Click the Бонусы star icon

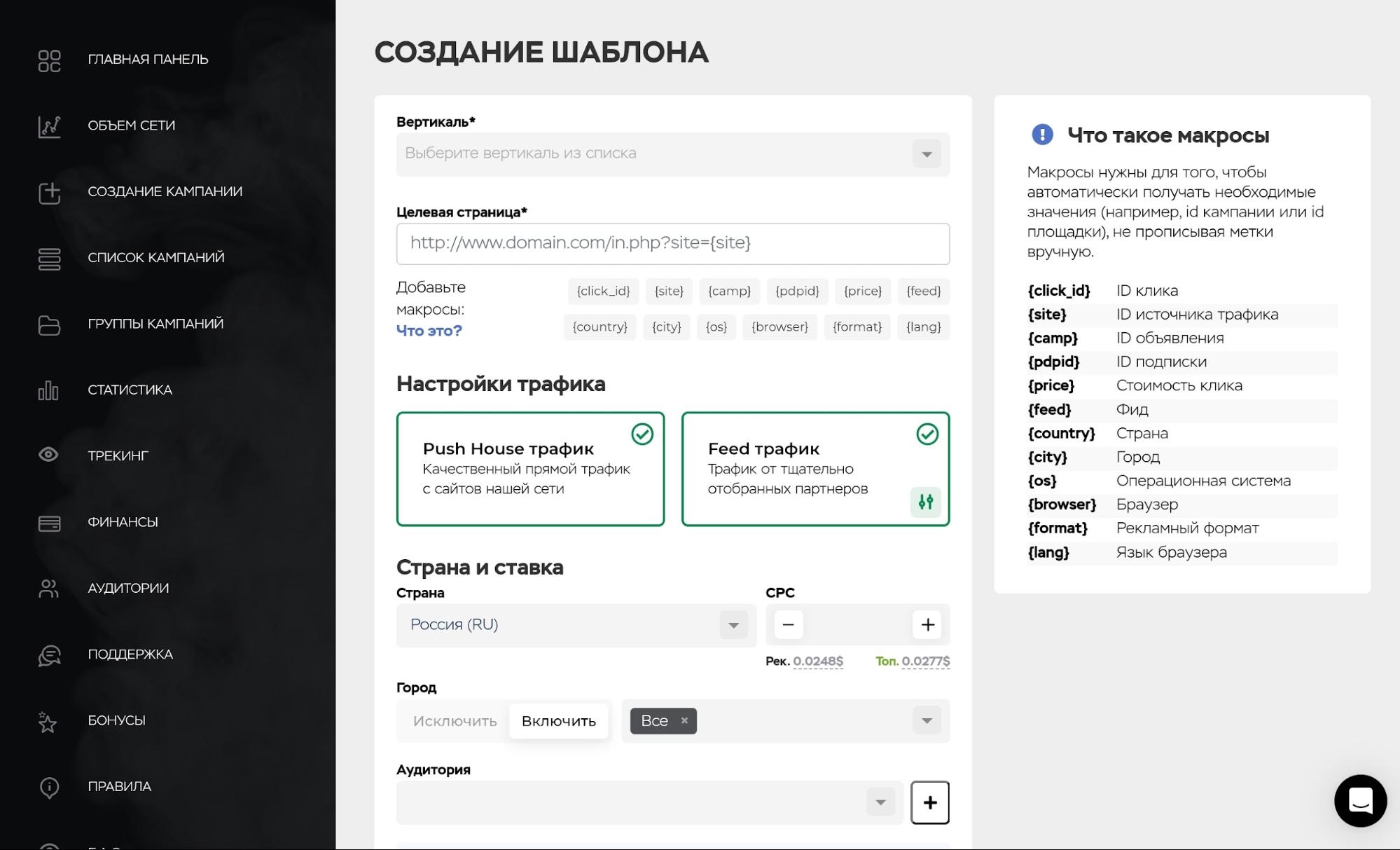(x=48, y=721)
